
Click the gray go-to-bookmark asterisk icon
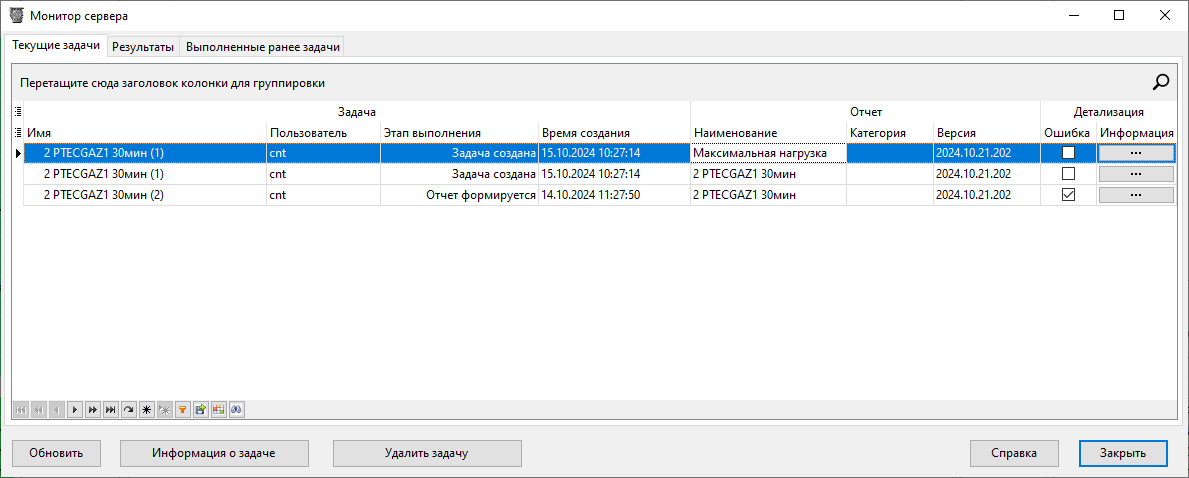(x=165, y=410)
